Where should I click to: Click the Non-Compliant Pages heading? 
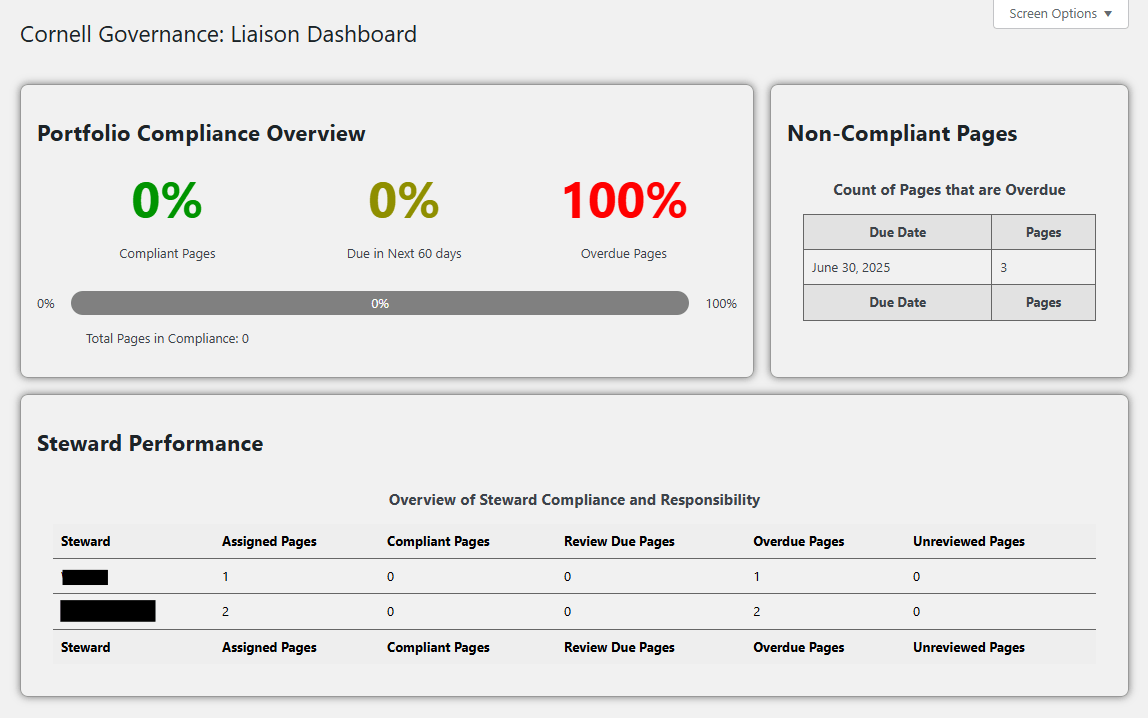pyautogui.click(x=902, y=134)
